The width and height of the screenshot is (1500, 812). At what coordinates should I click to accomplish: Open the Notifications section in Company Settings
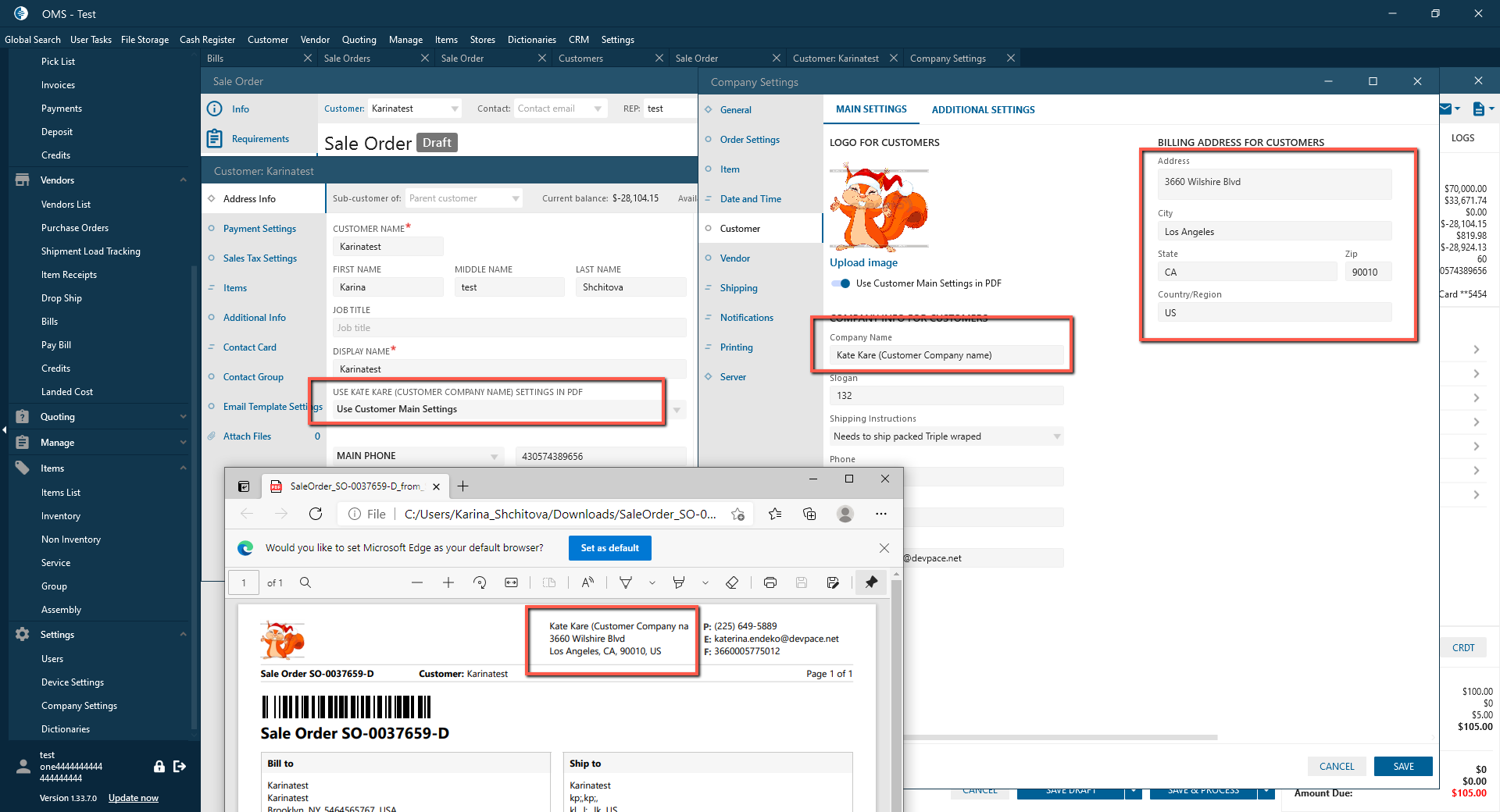click(x=747, y=318)
